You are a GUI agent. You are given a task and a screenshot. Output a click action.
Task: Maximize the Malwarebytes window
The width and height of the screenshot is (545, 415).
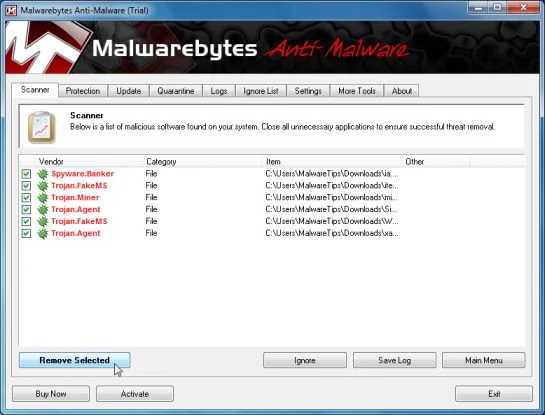[497, 8]
